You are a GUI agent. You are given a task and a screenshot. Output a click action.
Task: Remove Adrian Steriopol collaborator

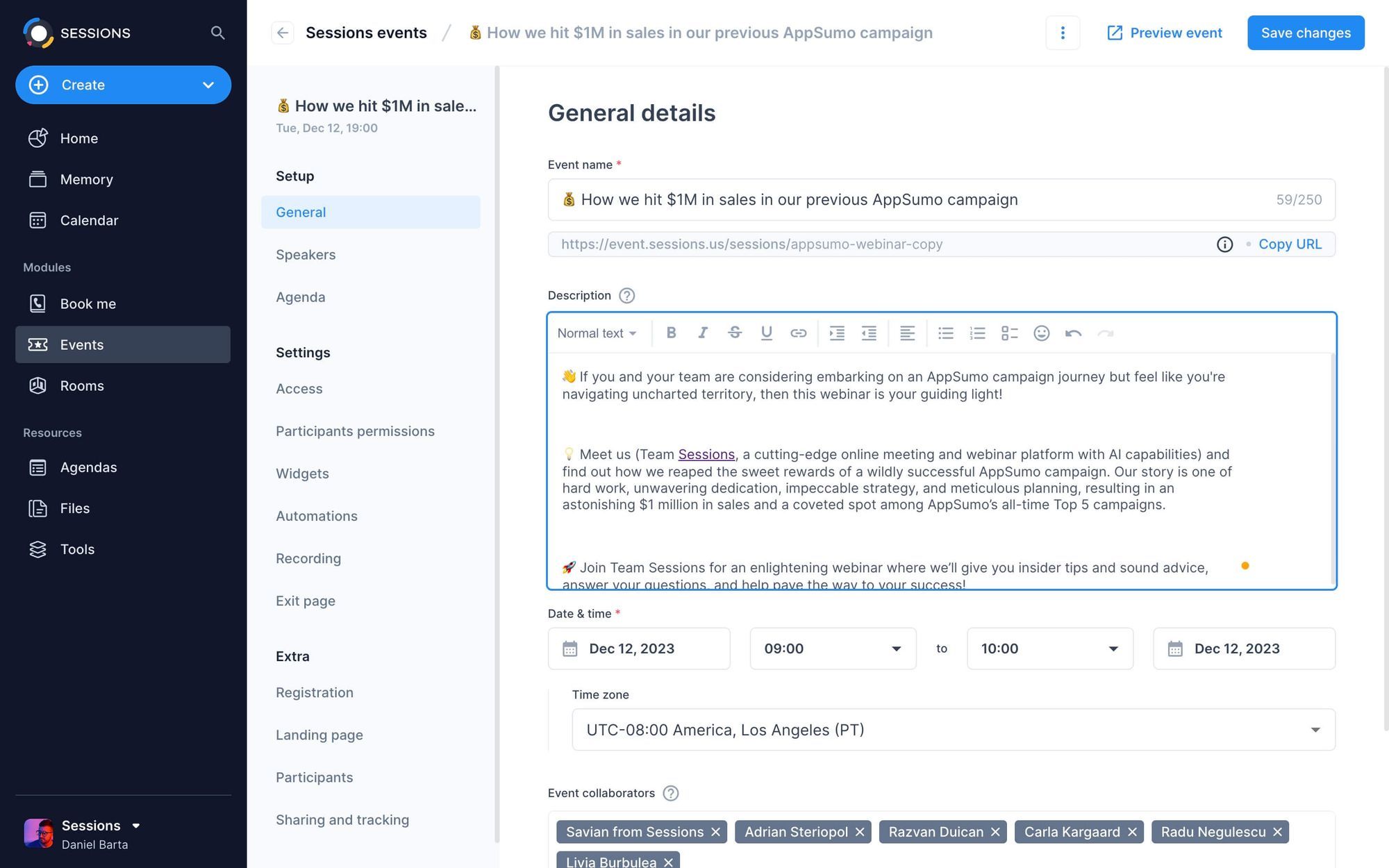tap(860, 832)
